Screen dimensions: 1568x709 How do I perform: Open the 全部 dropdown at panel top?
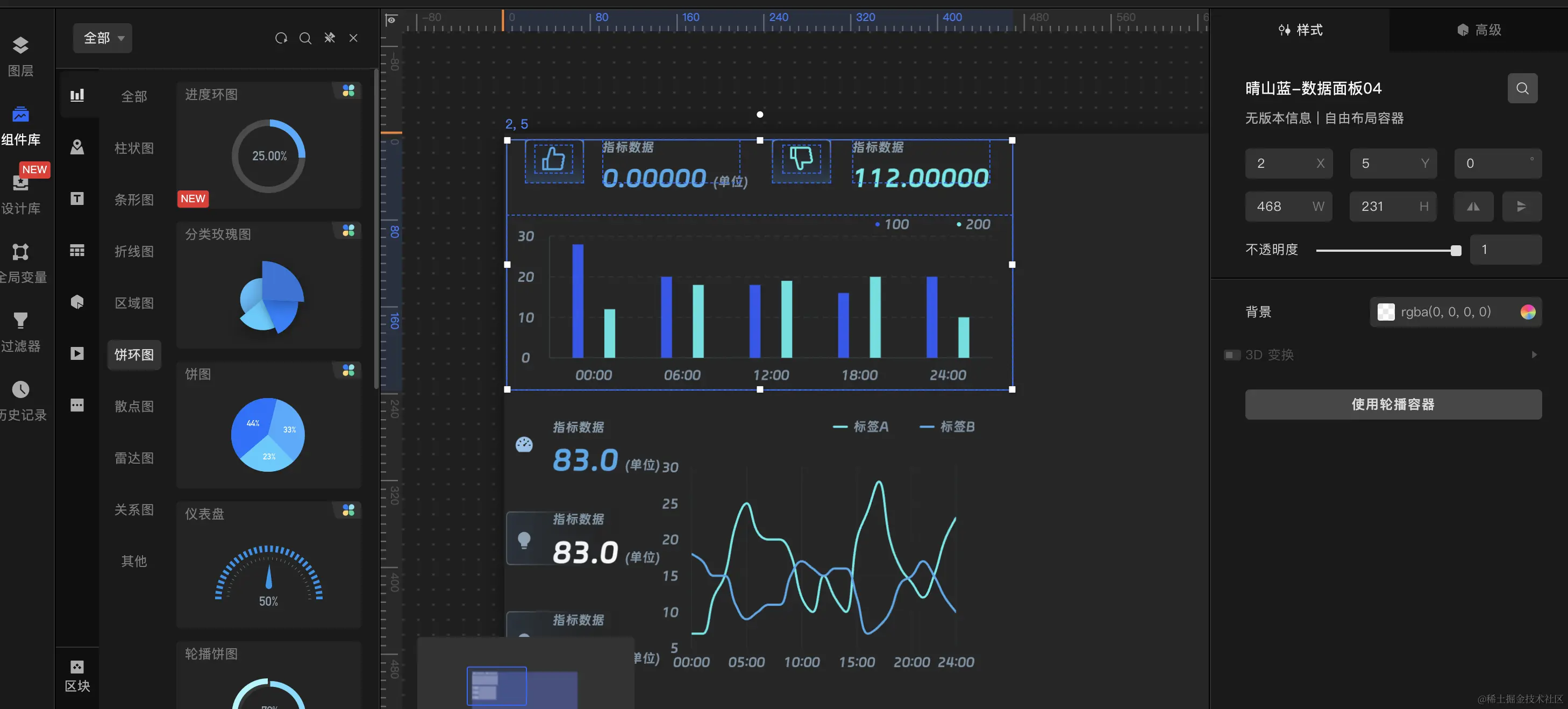[103, 38]
